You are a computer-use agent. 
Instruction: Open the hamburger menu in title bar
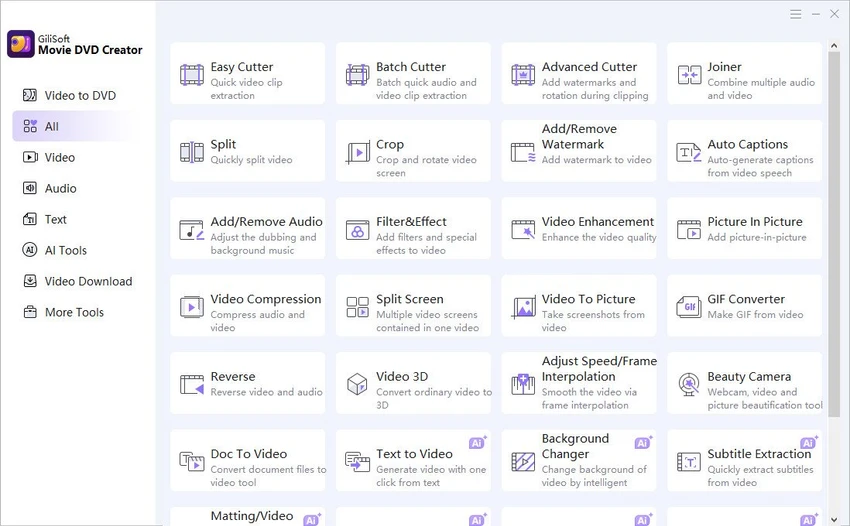[796, 14]
